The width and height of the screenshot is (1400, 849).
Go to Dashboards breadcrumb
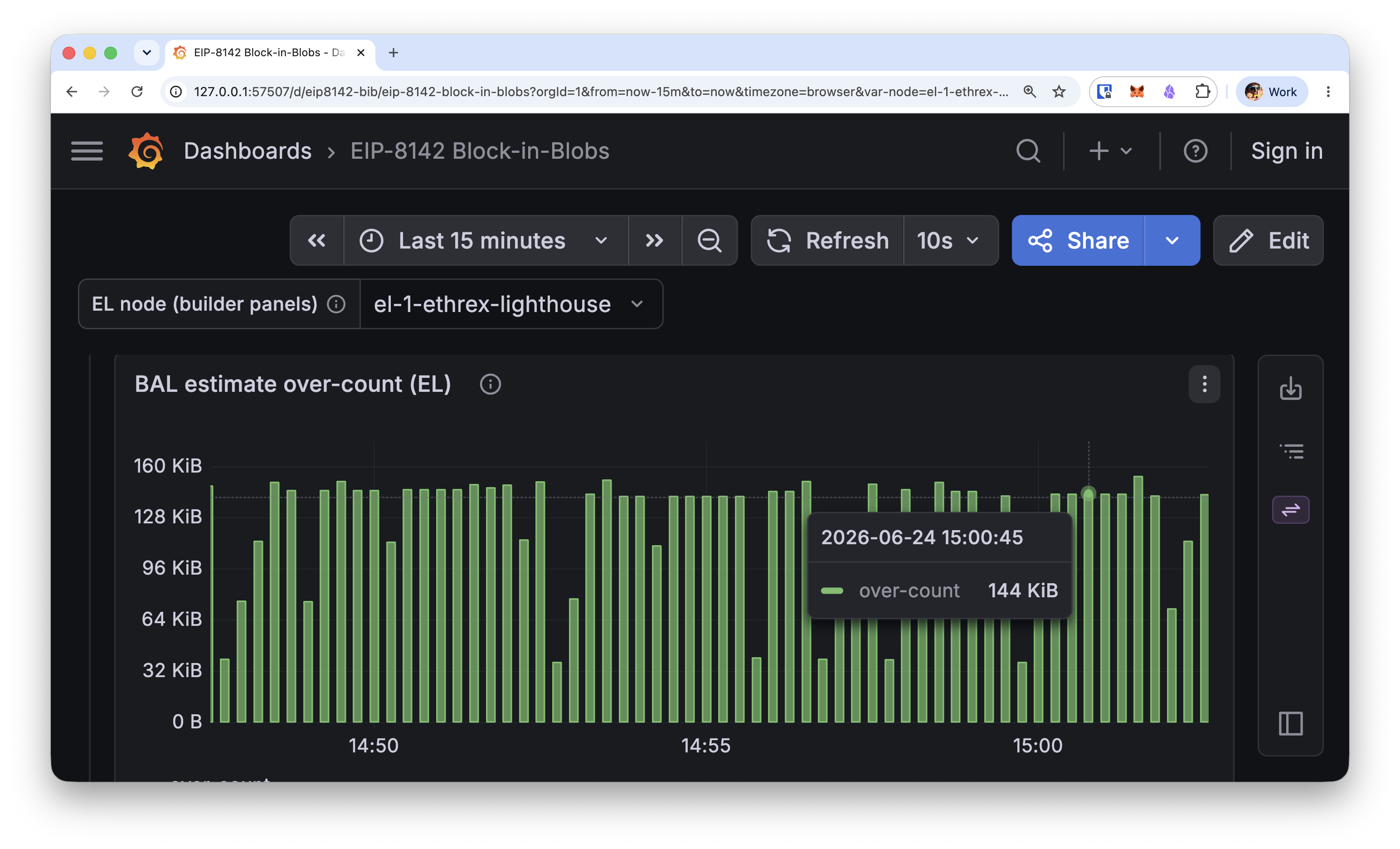(x=248, y=151)
